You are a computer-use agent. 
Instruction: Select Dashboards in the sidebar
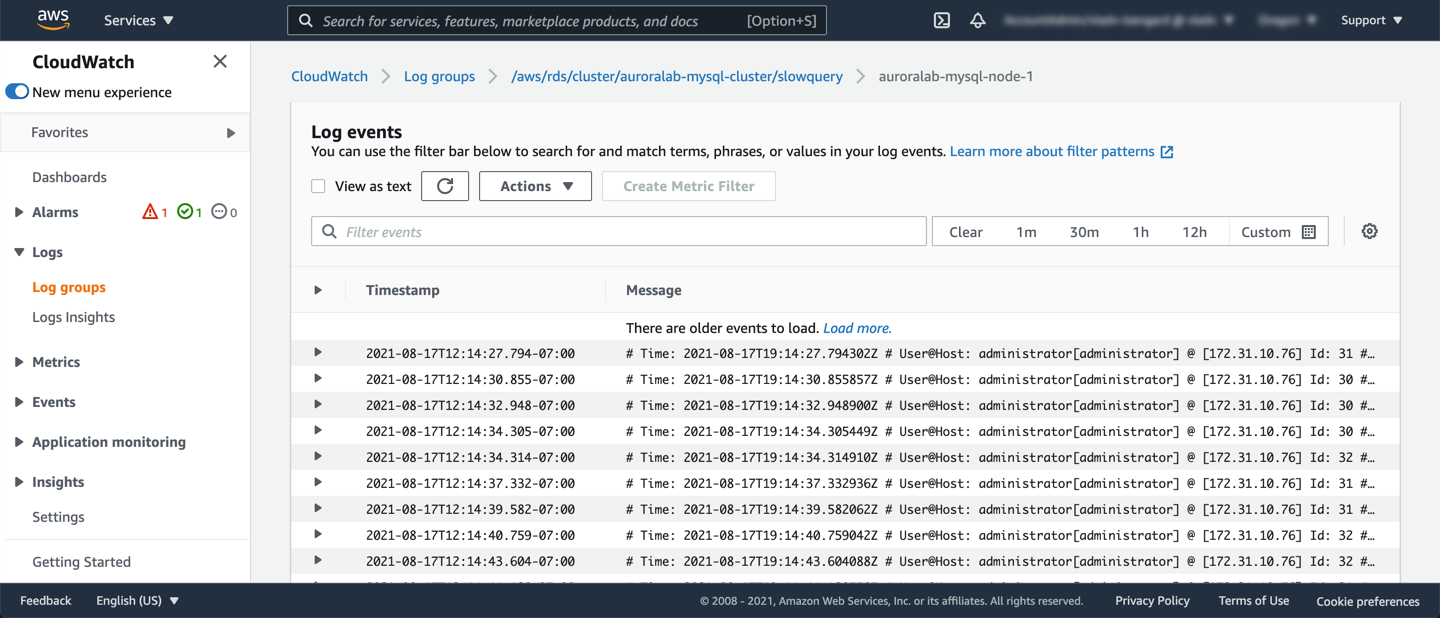tap(69, 177)
